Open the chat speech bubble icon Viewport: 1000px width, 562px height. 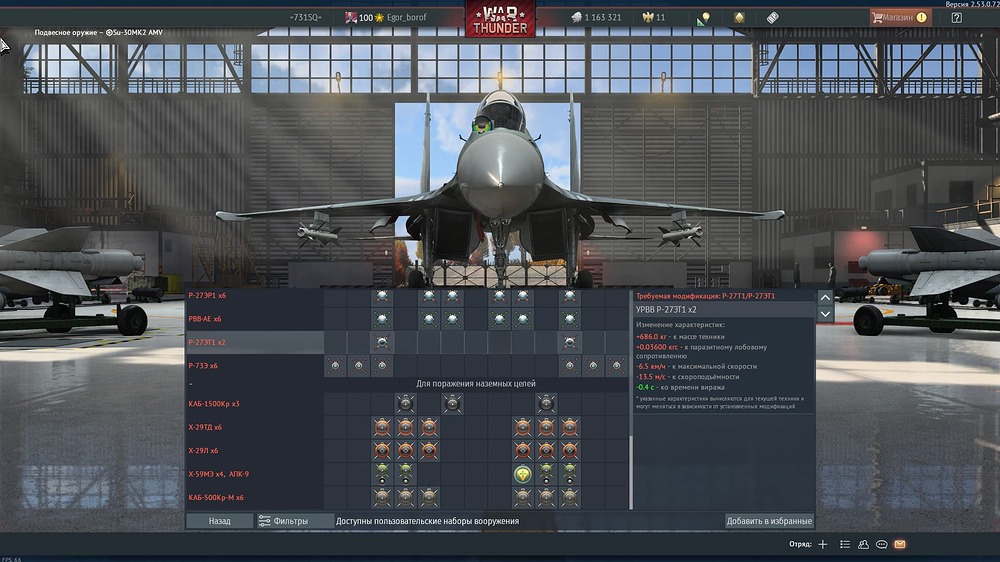[x=881, y=544]
